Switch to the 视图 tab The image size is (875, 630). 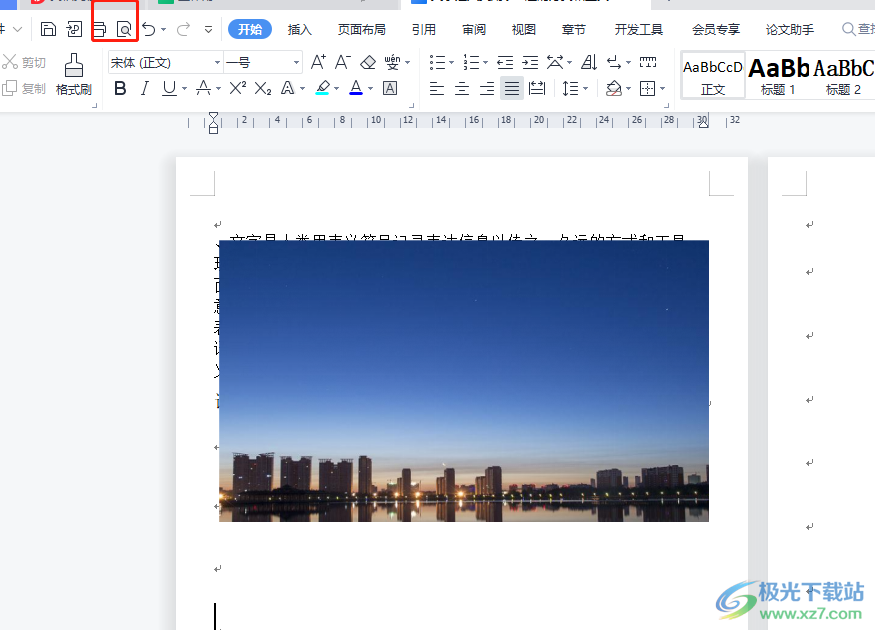click(x=523, y=29)
